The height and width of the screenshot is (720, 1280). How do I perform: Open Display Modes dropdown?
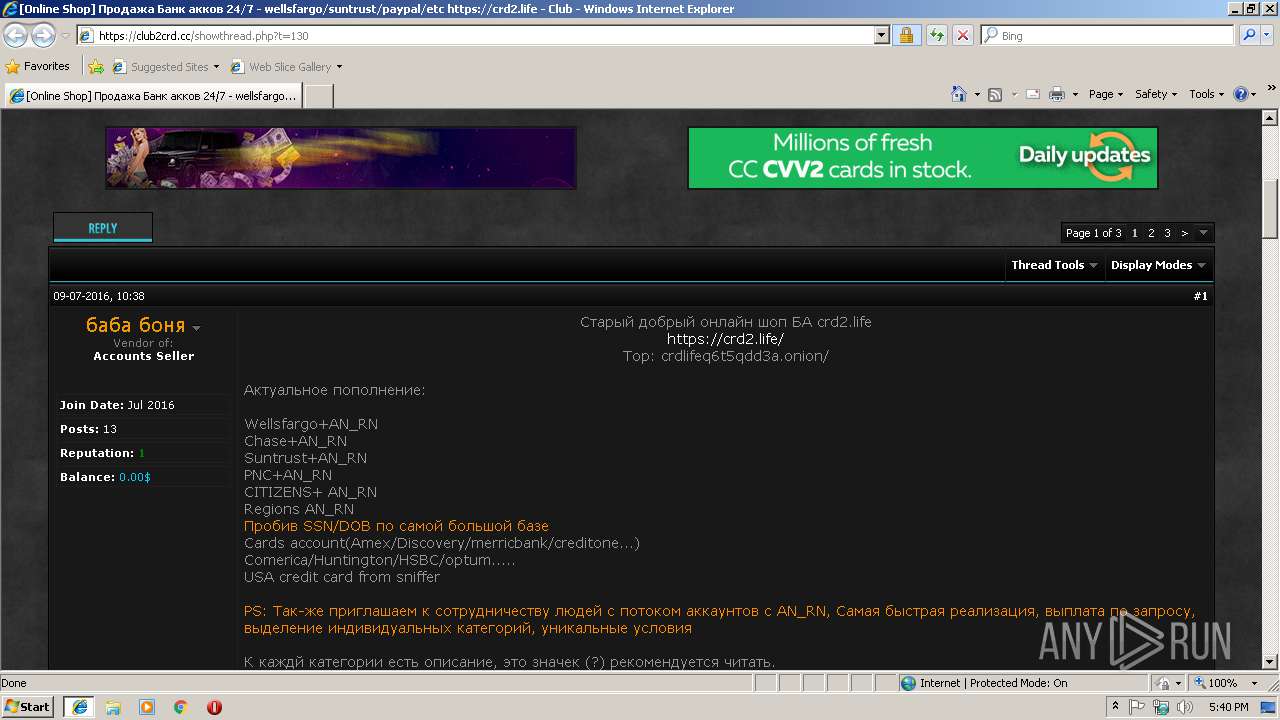1158,265
